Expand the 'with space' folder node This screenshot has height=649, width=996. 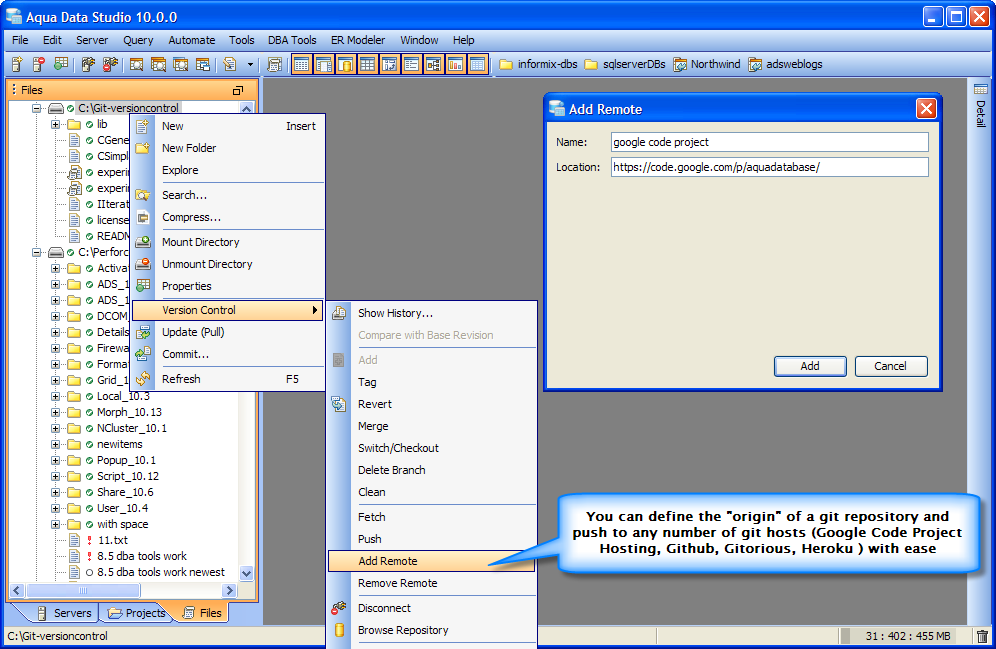click(x=56, y=525)
